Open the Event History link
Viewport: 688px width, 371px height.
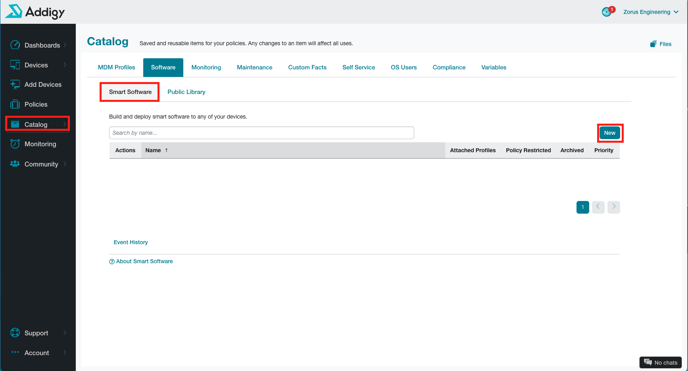coord(131,242)
